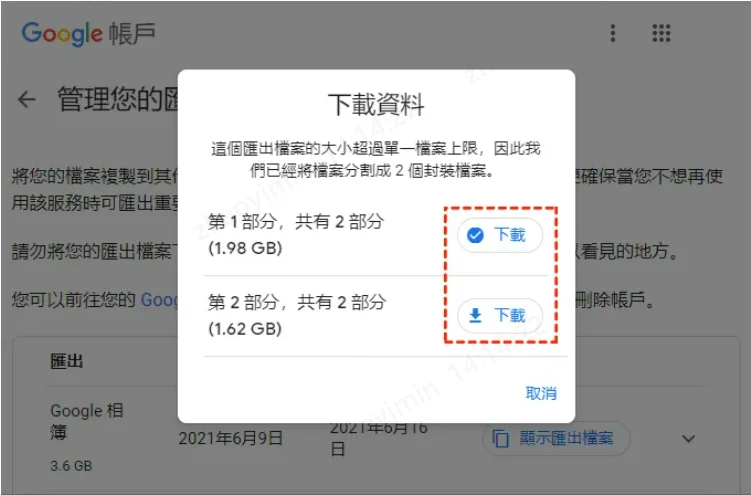Click the 3.6 GB size label
Image resolution: width=751 pixels, height=495 pixels.
(x=71, y=466)
